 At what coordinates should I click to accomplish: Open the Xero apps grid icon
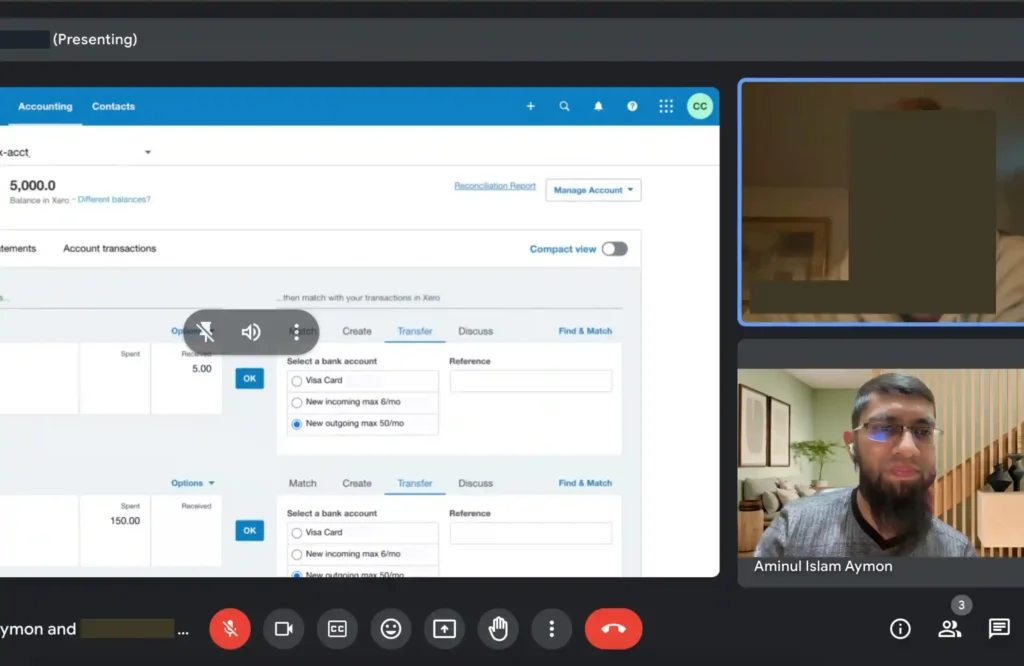pos(666,106)
